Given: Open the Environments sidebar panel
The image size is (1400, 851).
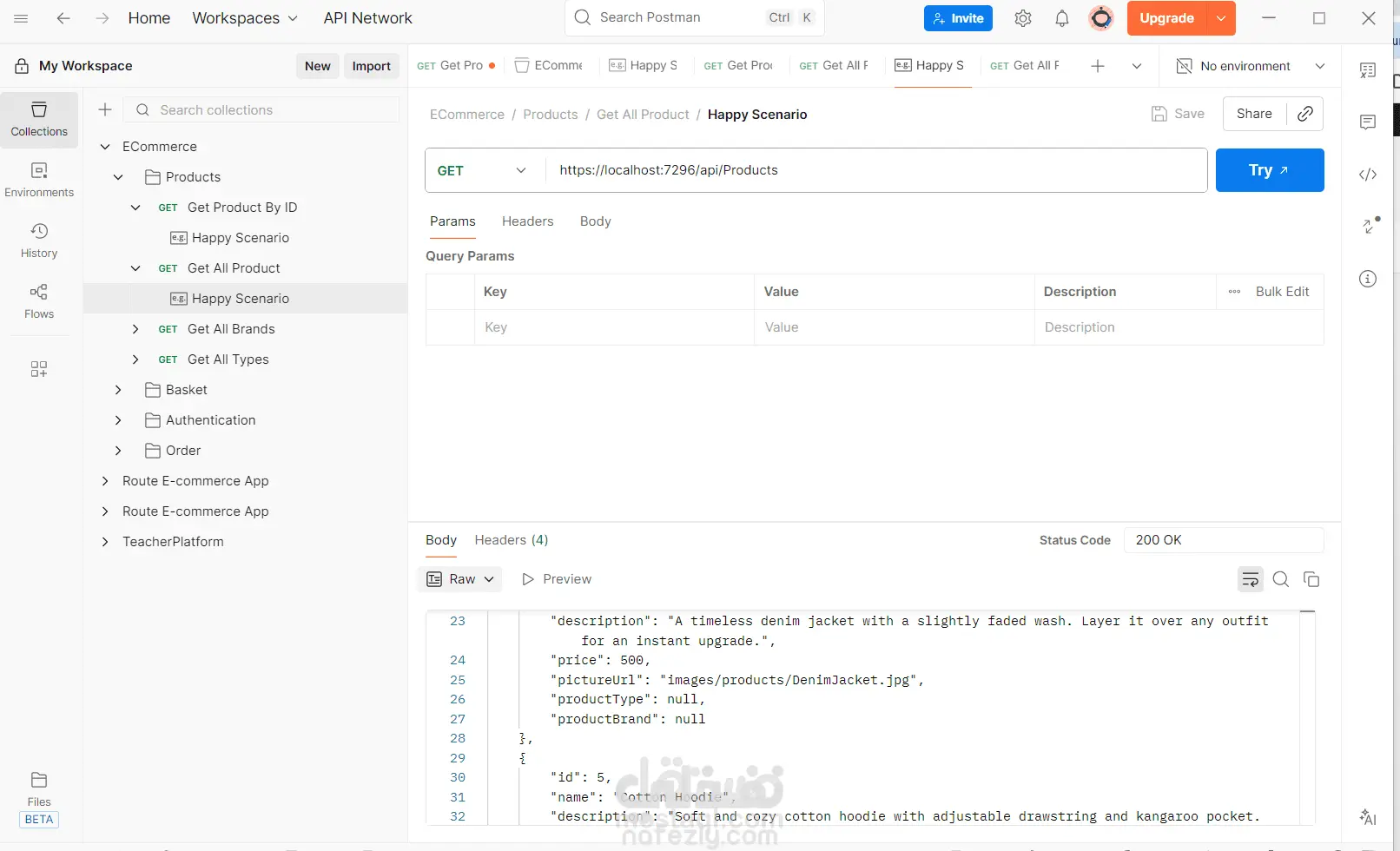Looking at the screenshot, I should click(x=39, y=180).
